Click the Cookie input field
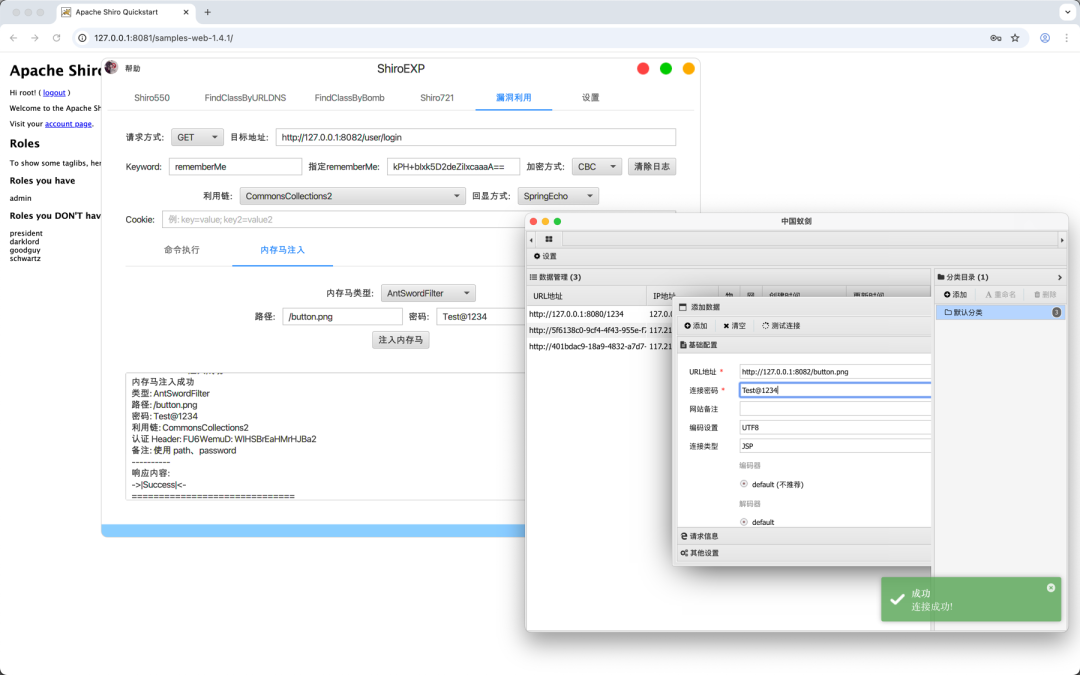Viewport: 1080px width, 675px height. click(x=344, y=220)
